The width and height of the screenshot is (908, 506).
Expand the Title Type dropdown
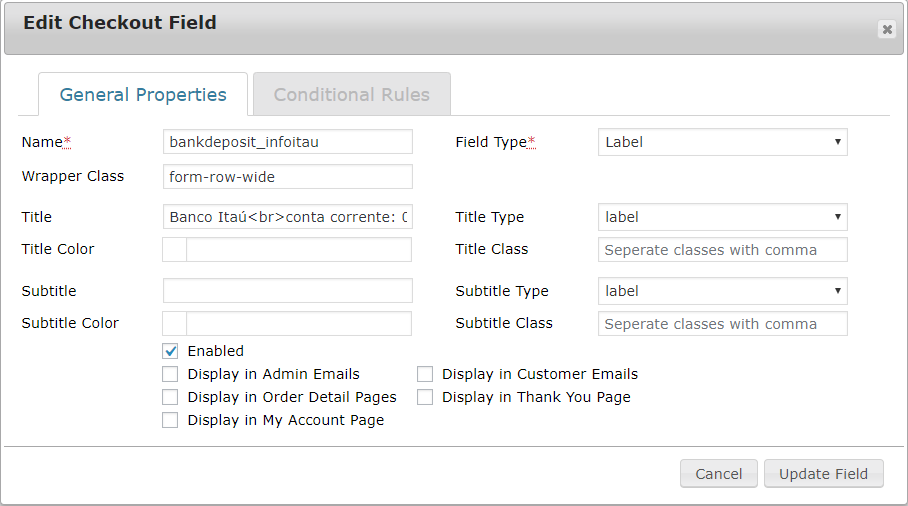click(x=722, y=217)
